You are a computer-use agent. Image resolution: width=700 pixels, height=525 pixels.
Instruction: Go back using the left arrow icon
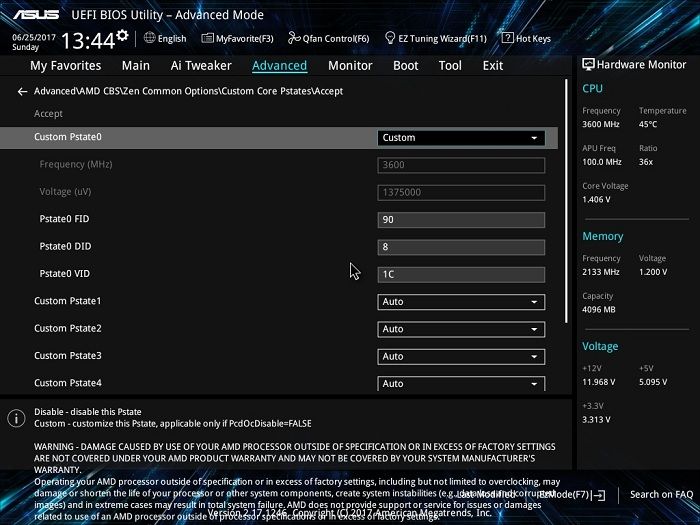[22, 92]
